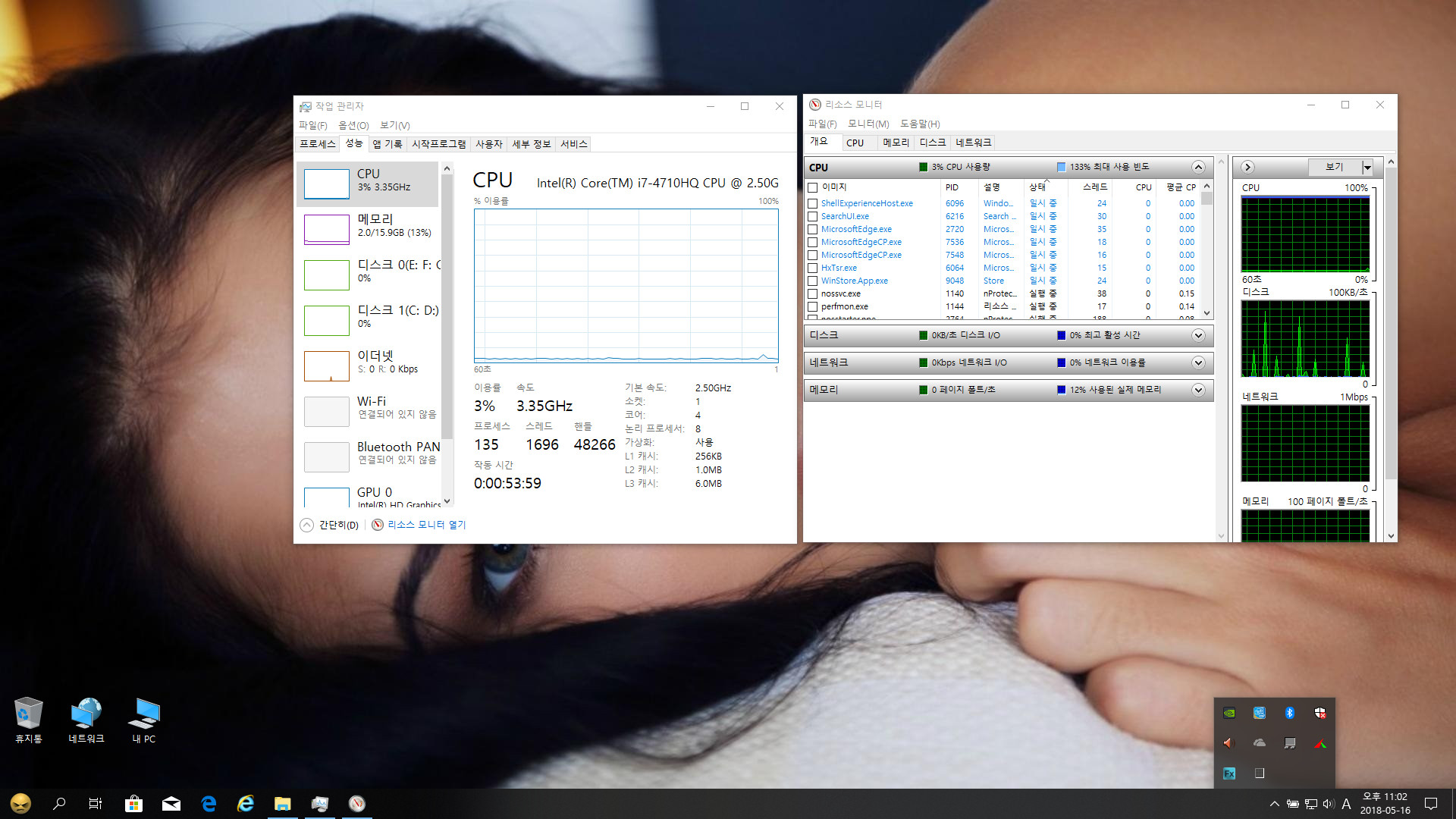Collapse the CPU section in Resource Monitor
The image size is (1456, 819).
click(1198, 167)
